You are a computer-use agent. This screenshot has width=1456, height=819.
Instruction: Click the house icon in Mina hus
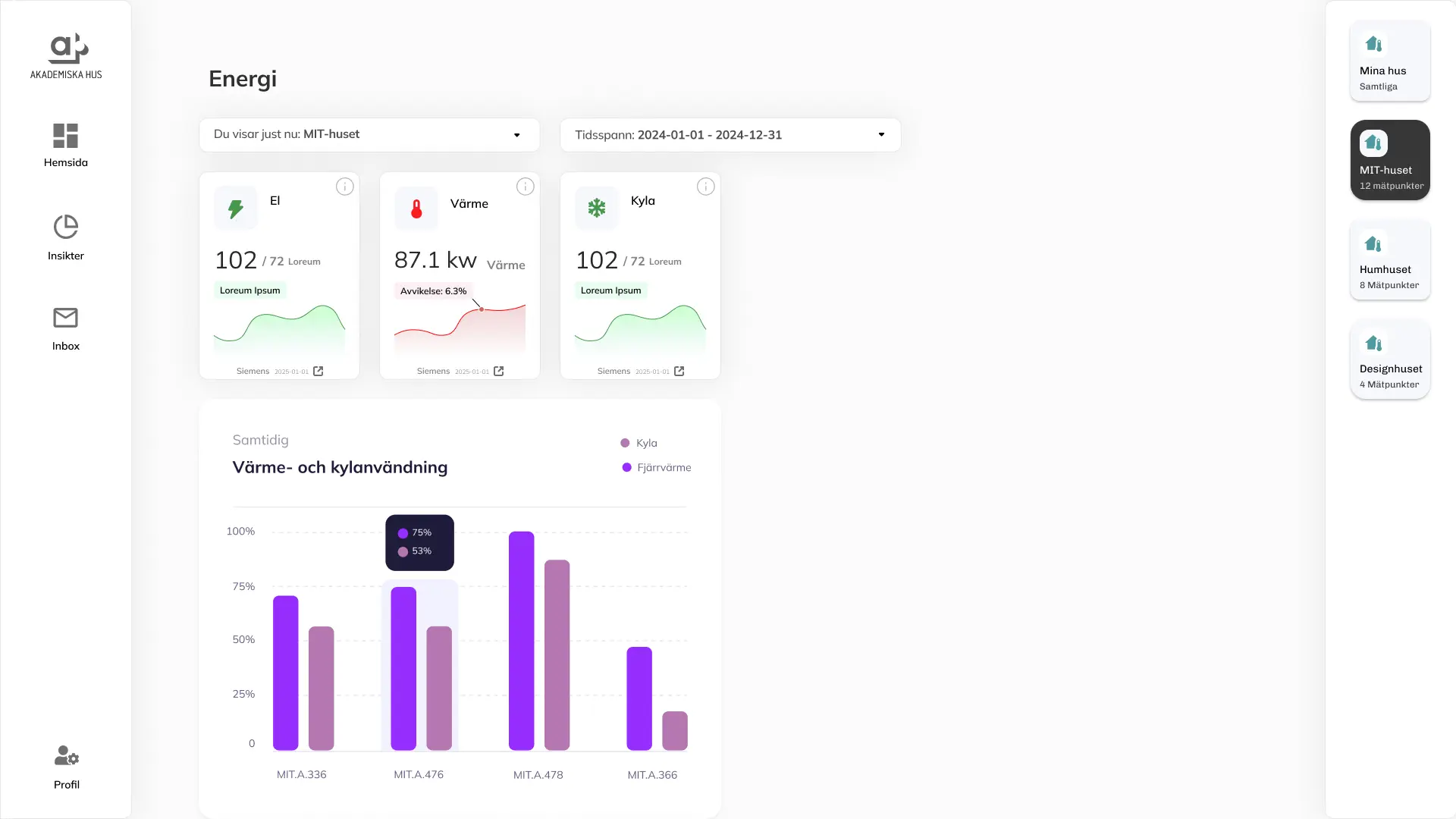tap(1374, 44)
